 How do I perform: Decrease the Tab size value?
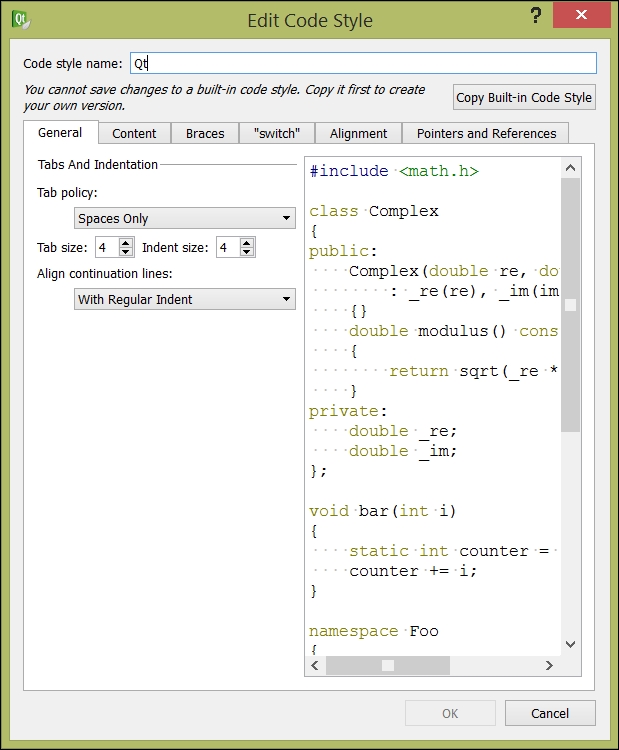pos(126,252)
